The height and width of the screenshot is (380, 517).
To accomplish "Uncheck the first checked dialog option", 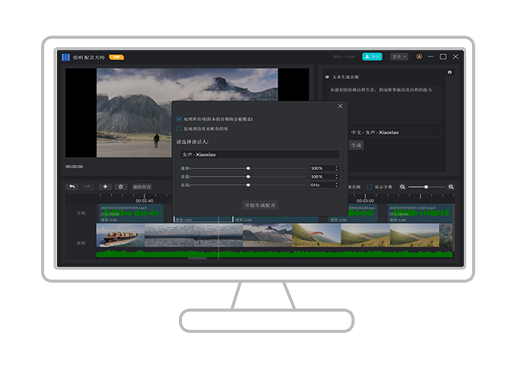I will (179, 119).
